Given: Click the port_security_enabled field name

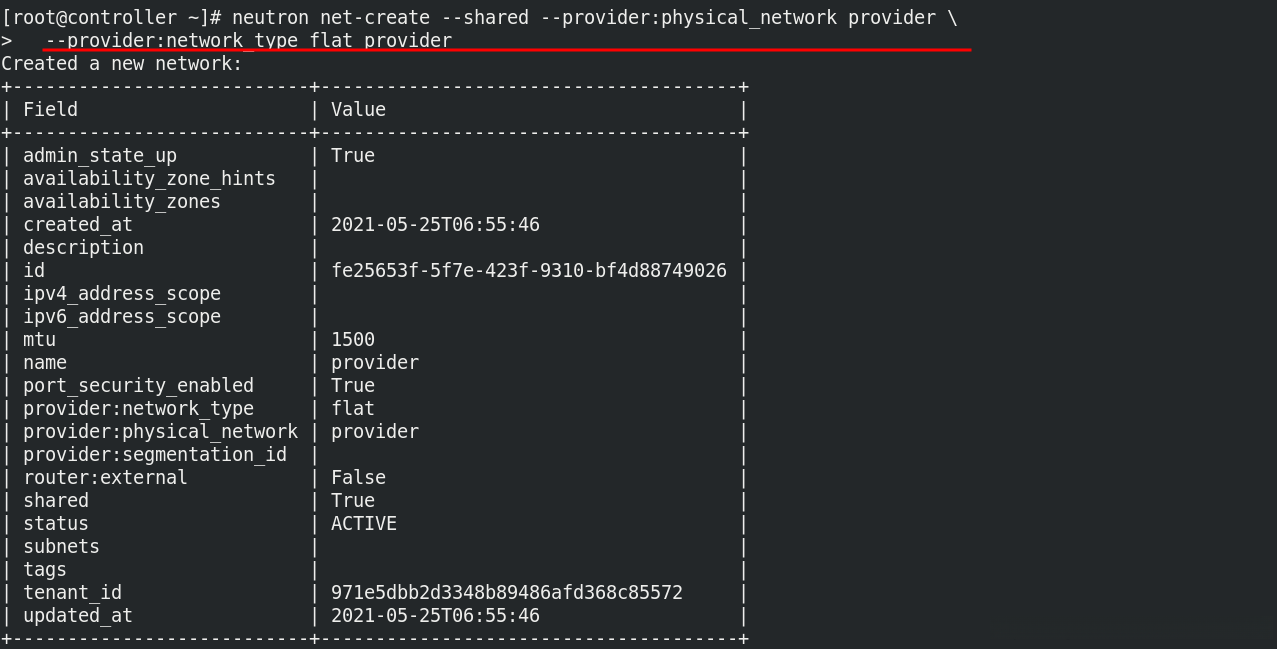Looking at the screenshot, I should coord(138,386).
